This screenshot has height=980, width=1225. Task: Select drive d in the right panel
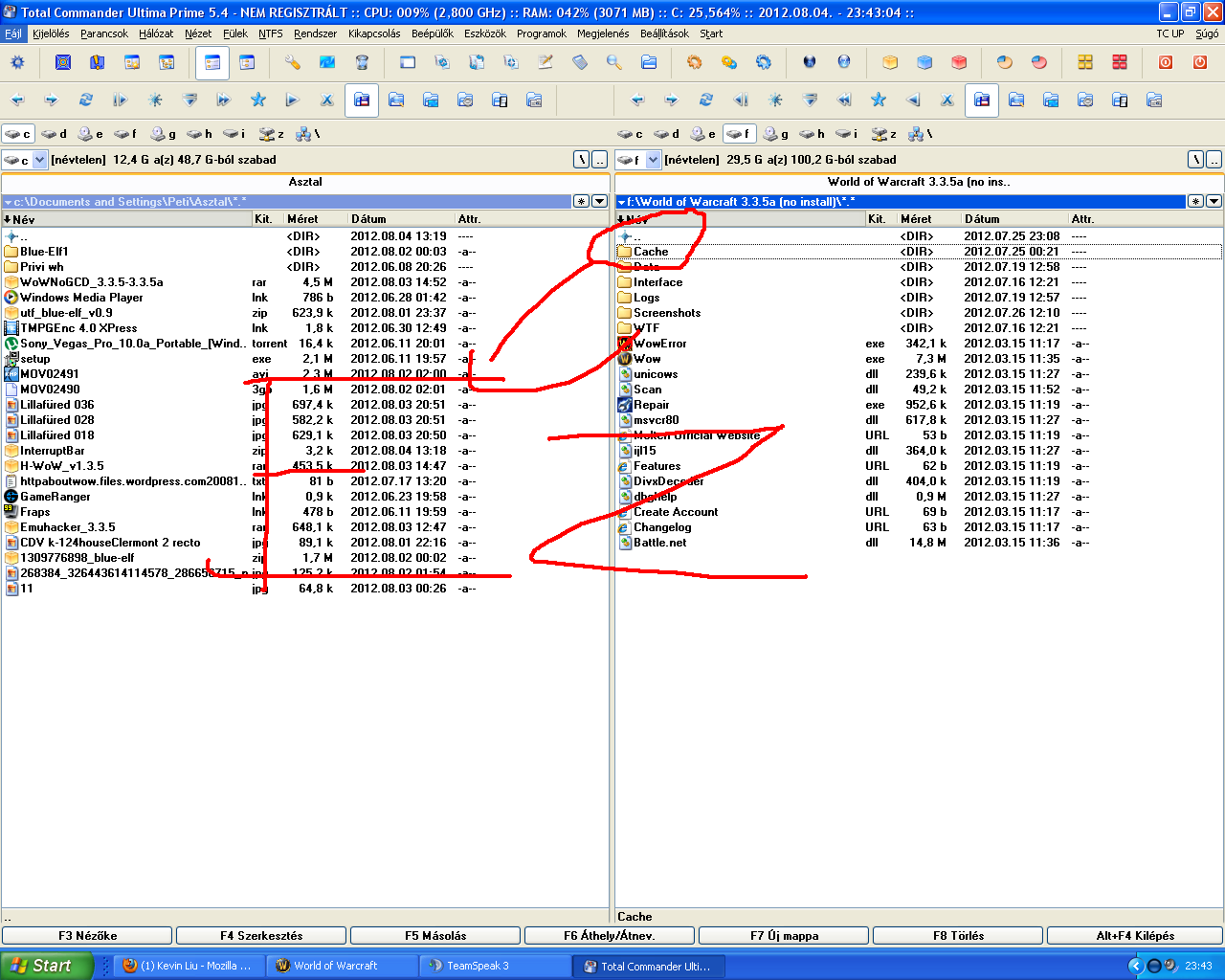[667, 134]
